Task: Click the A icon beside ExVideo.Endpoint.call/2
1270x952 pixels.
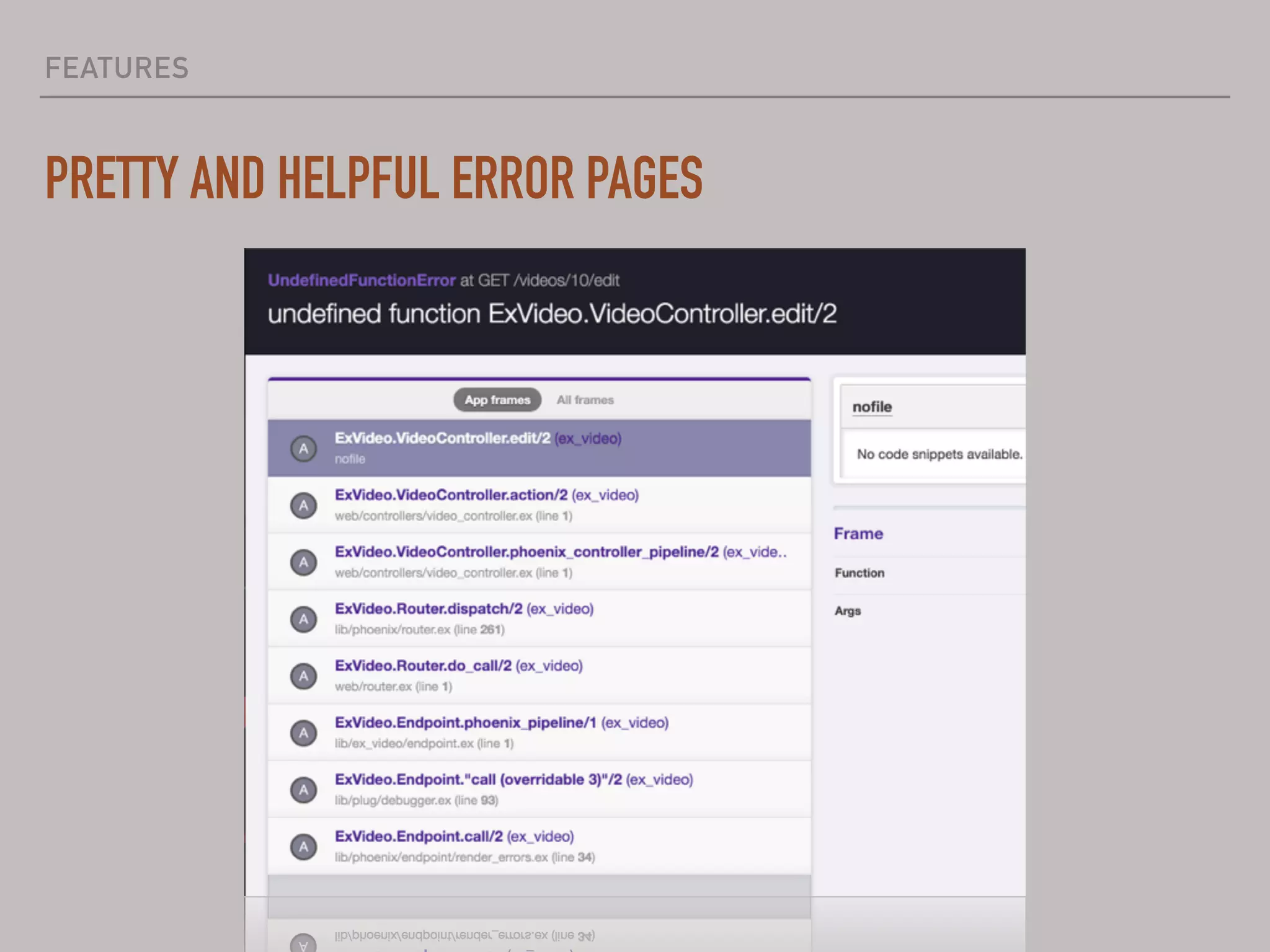Action: point(304,847)
